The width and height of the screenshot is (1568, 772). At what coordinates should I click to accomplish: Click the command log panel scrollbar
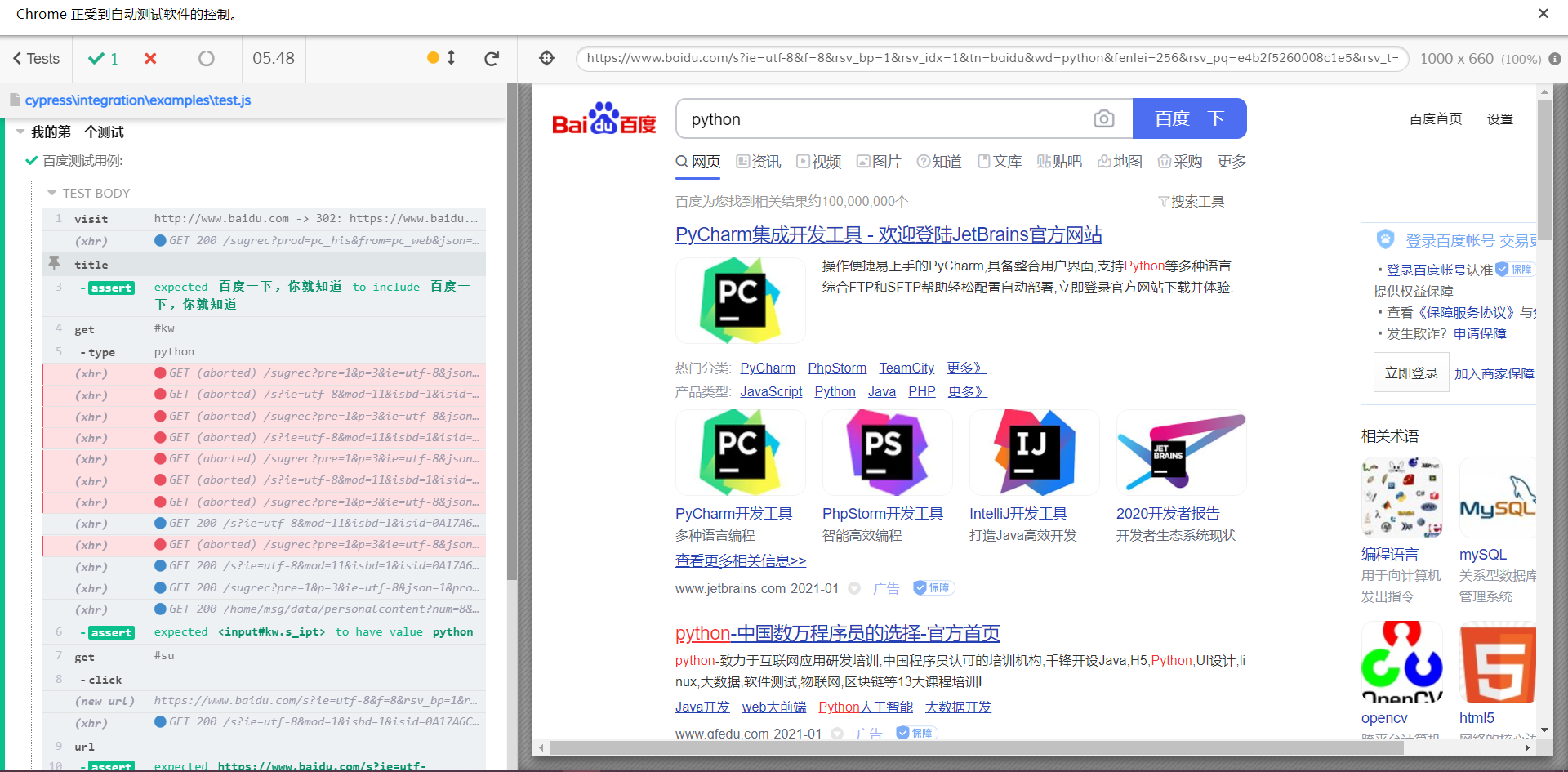[512, 331]
